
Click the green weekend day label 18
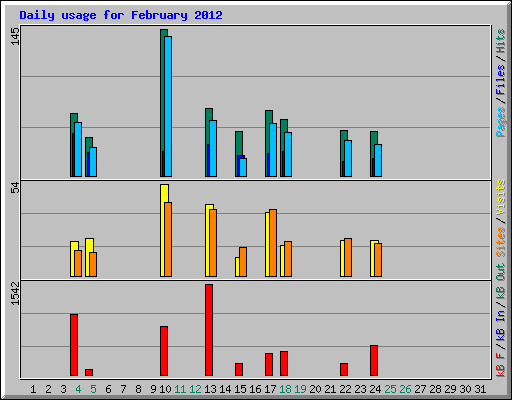point(285,389)
